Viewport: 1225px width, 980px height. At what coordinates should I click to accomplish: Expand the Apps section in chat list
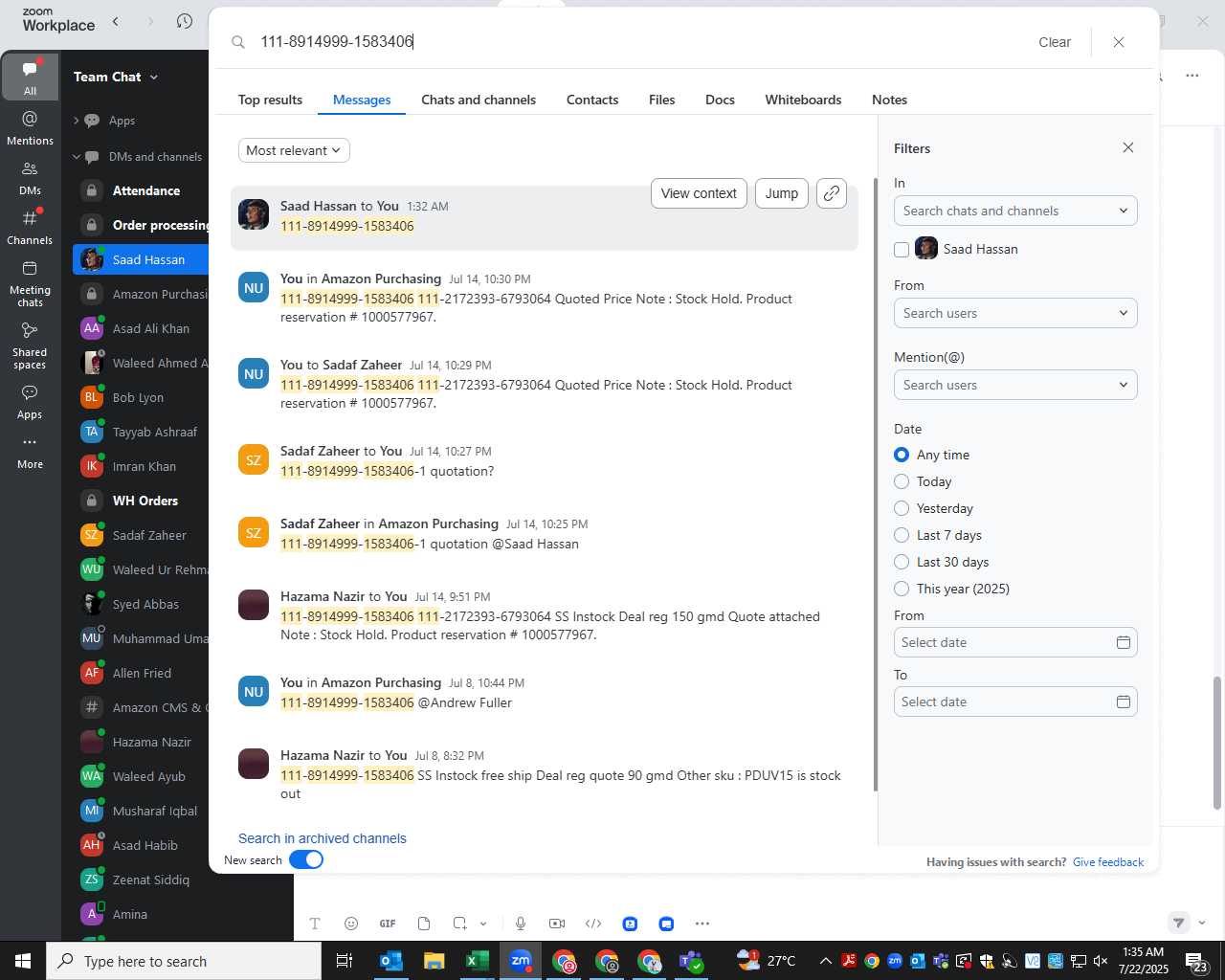pos(77,121)
